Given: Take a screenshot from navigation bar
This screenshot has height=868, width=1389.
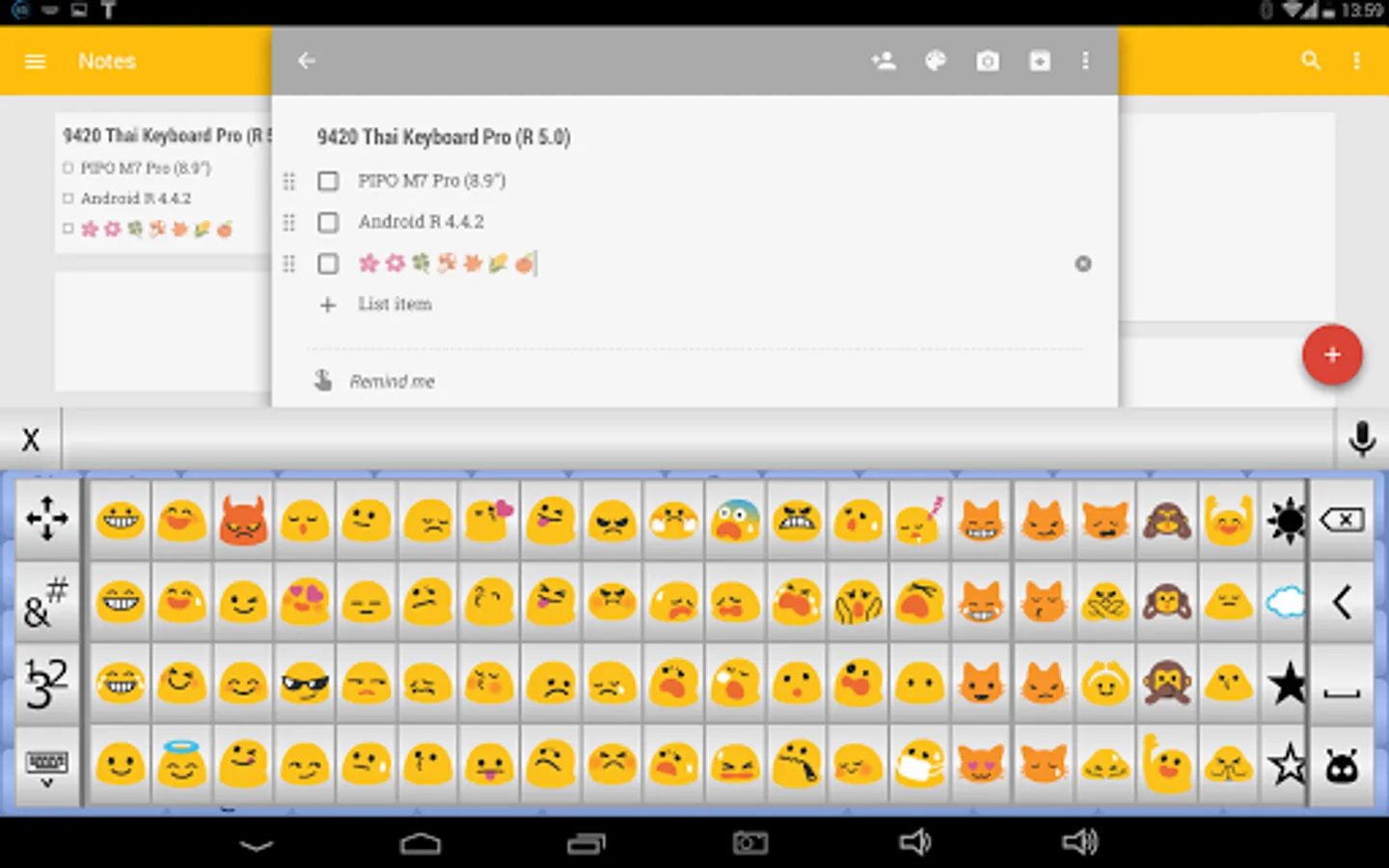Looking at the screenshot, I should pos(750,844).
